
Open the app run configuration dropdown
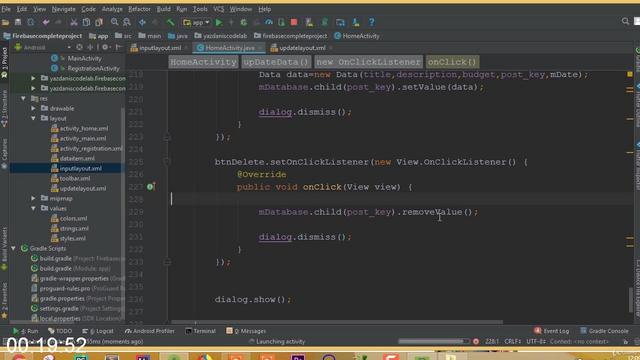click(196, 22)
